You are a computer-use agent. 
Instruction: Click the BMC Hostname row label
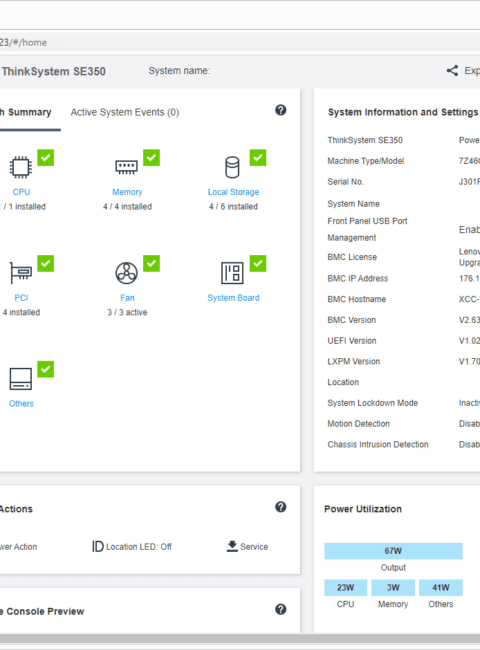point(356,299)
